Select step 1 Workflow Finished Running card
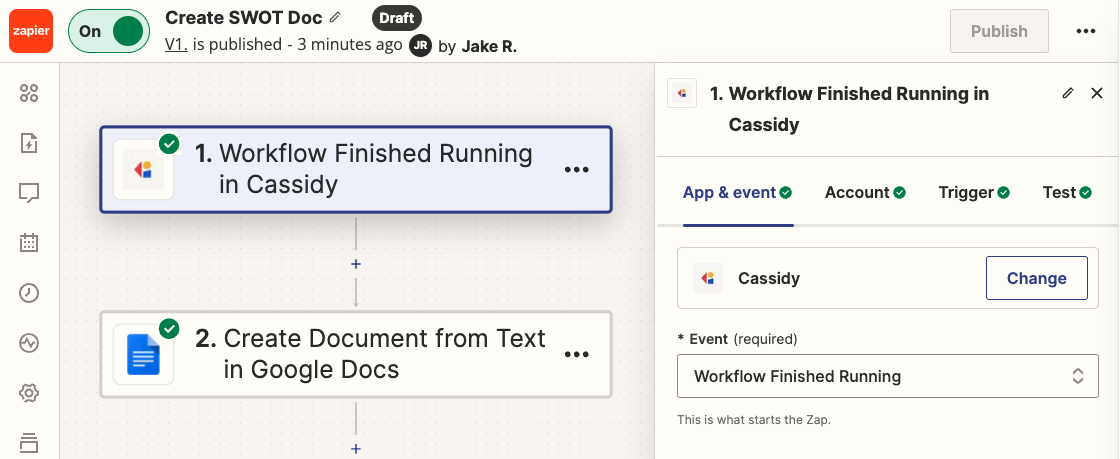Screen dimensions: 1120x459 click(356, 169)
